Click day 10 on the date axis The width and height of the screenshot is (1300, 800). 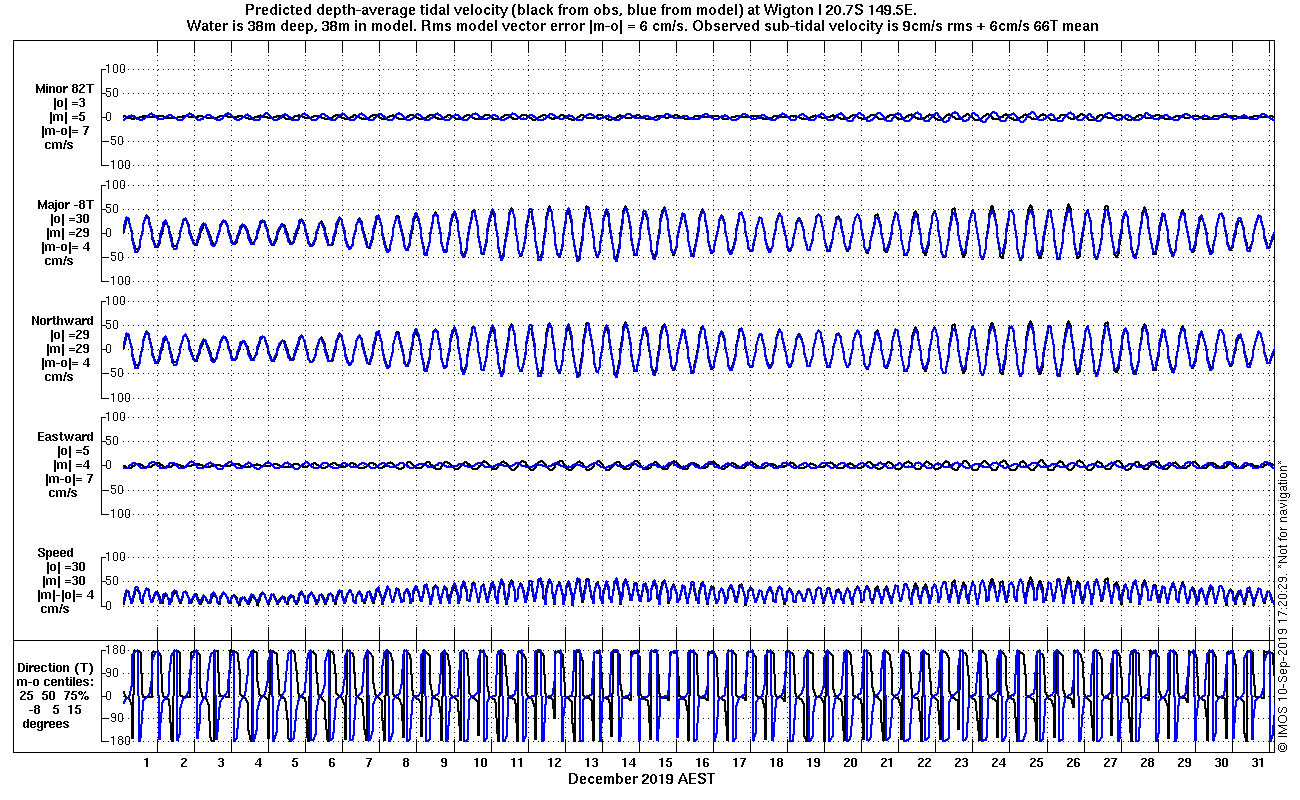pyautogui.click(x=480, y=762)
